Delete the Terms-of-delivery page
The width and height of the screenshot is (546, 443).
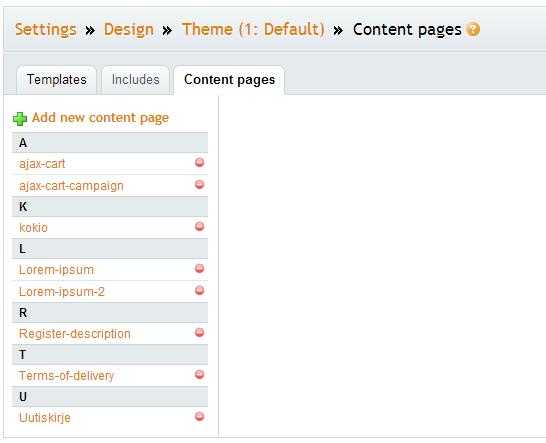click(x=200, y=375)
